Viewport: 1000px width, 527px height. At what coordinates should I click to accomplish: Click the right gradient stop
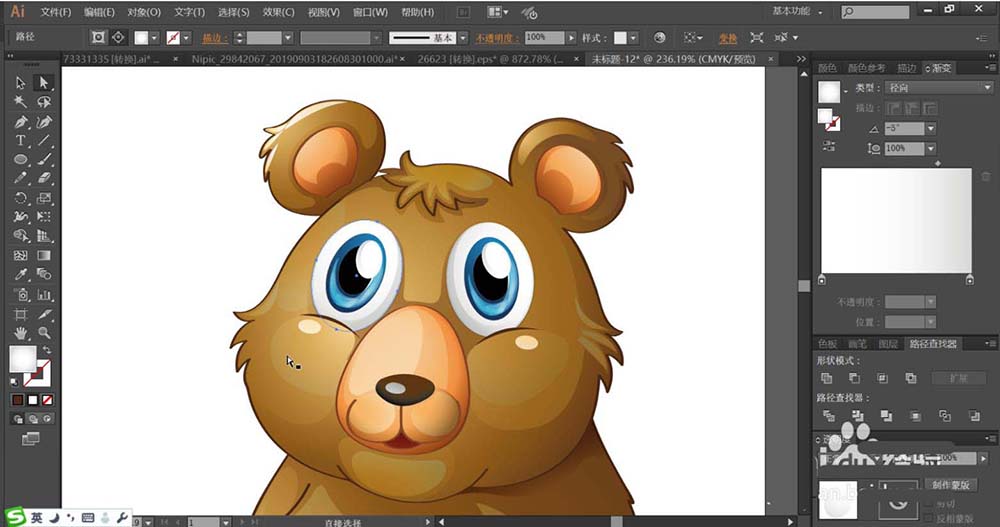pos(969,280)
